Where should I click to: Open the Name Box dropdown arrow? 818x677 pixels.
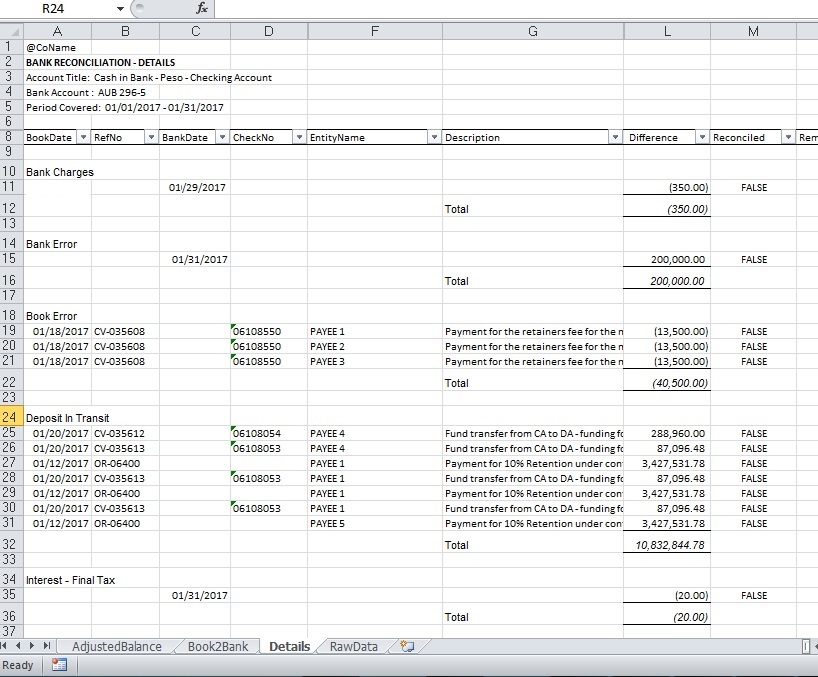[x=120, y=9]
